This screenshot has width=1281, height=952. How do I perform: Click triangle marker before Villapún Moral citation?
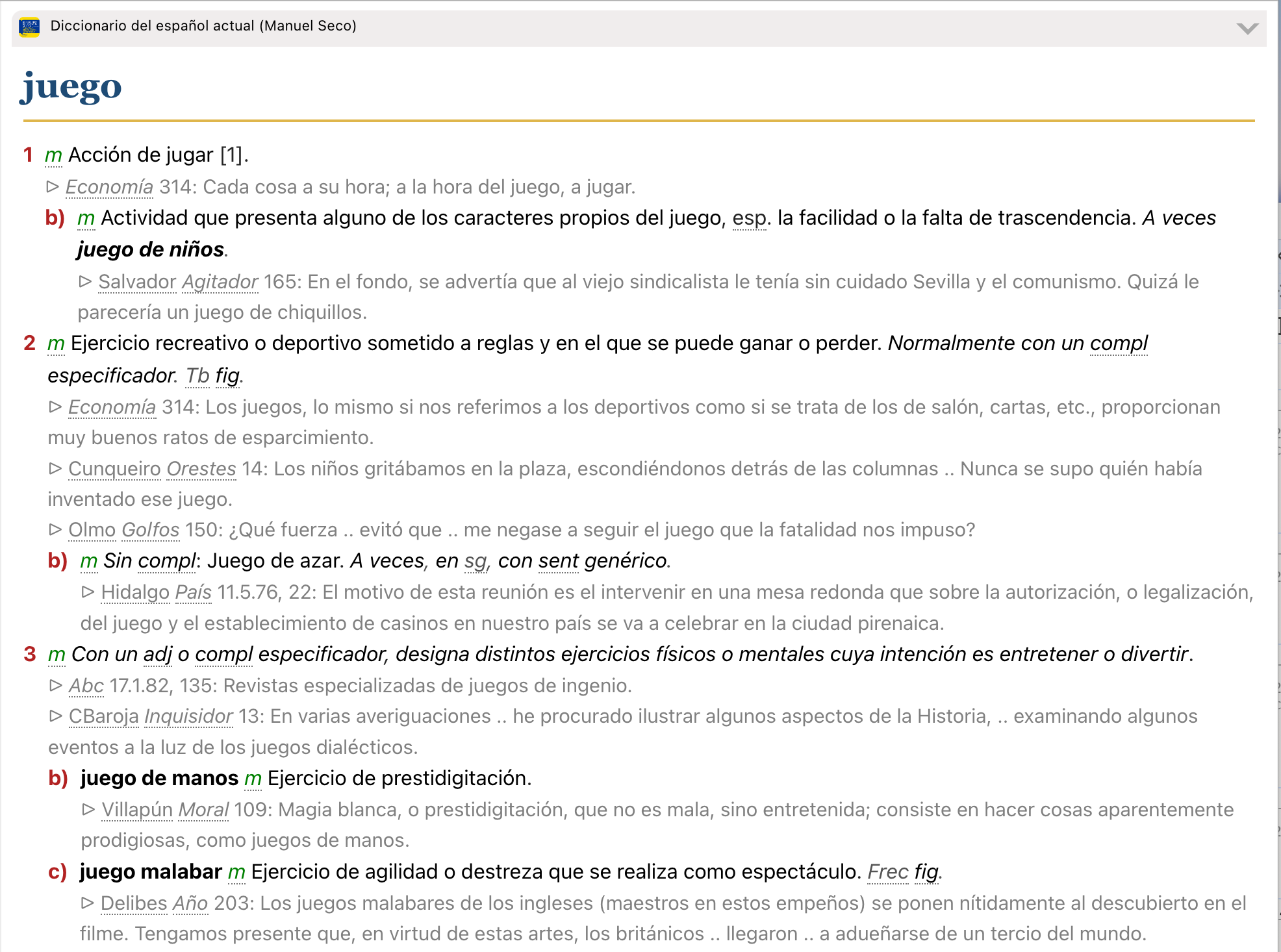click(88, 810)
